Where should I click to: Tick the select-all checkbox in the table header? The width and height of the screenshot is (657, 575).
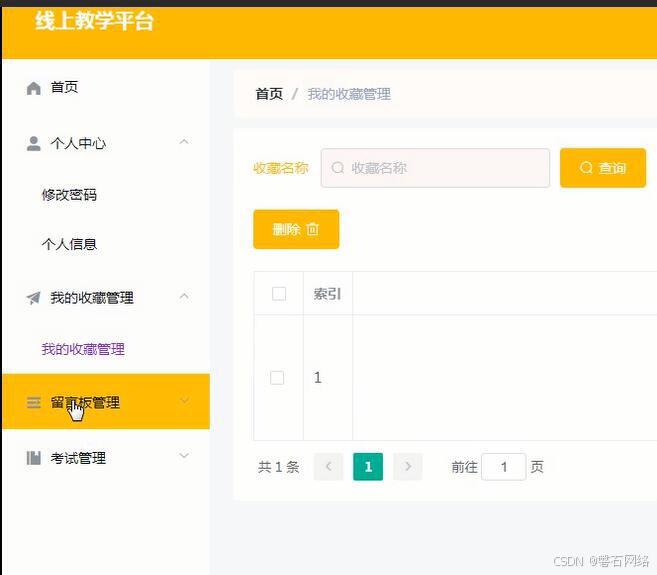[x=279, y=293]
